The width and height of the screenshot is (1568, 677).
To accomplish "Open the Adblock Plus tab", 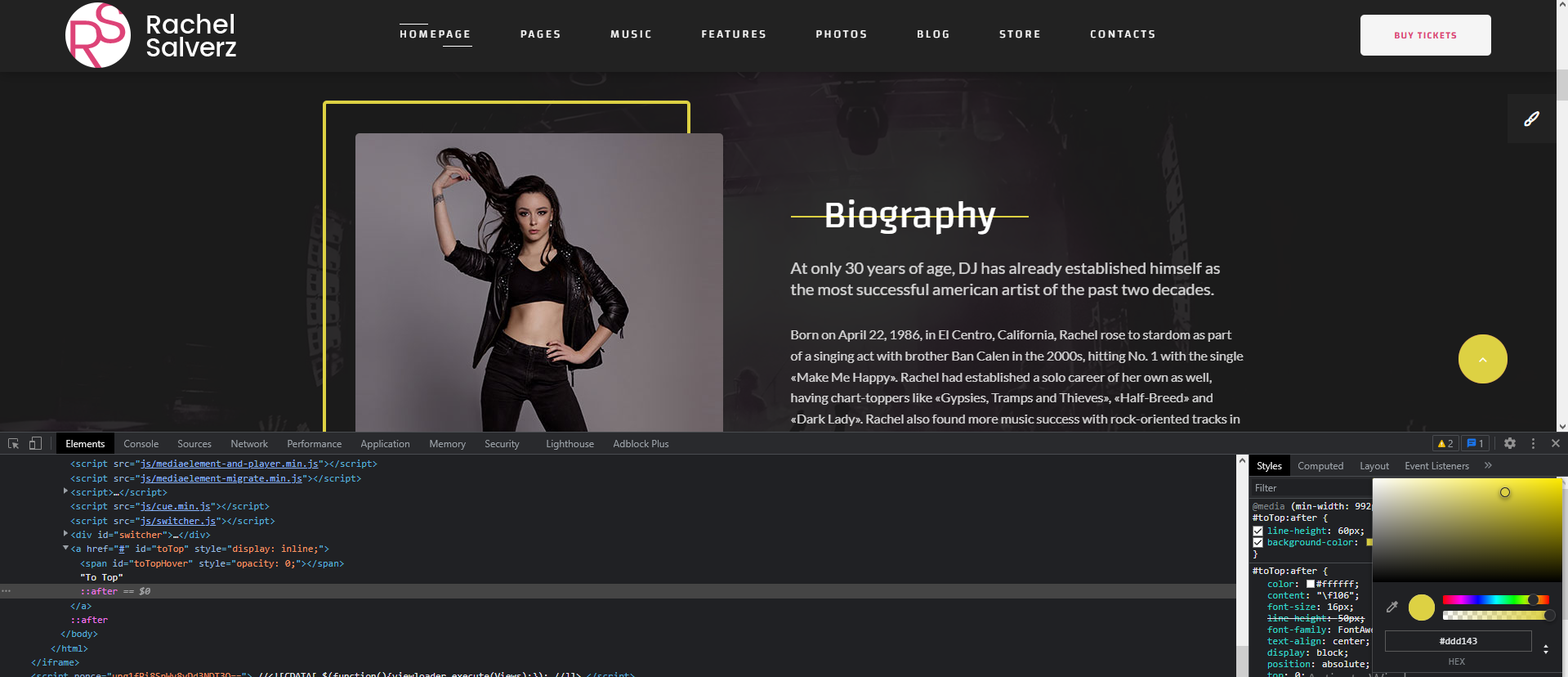I will [641, 444].
